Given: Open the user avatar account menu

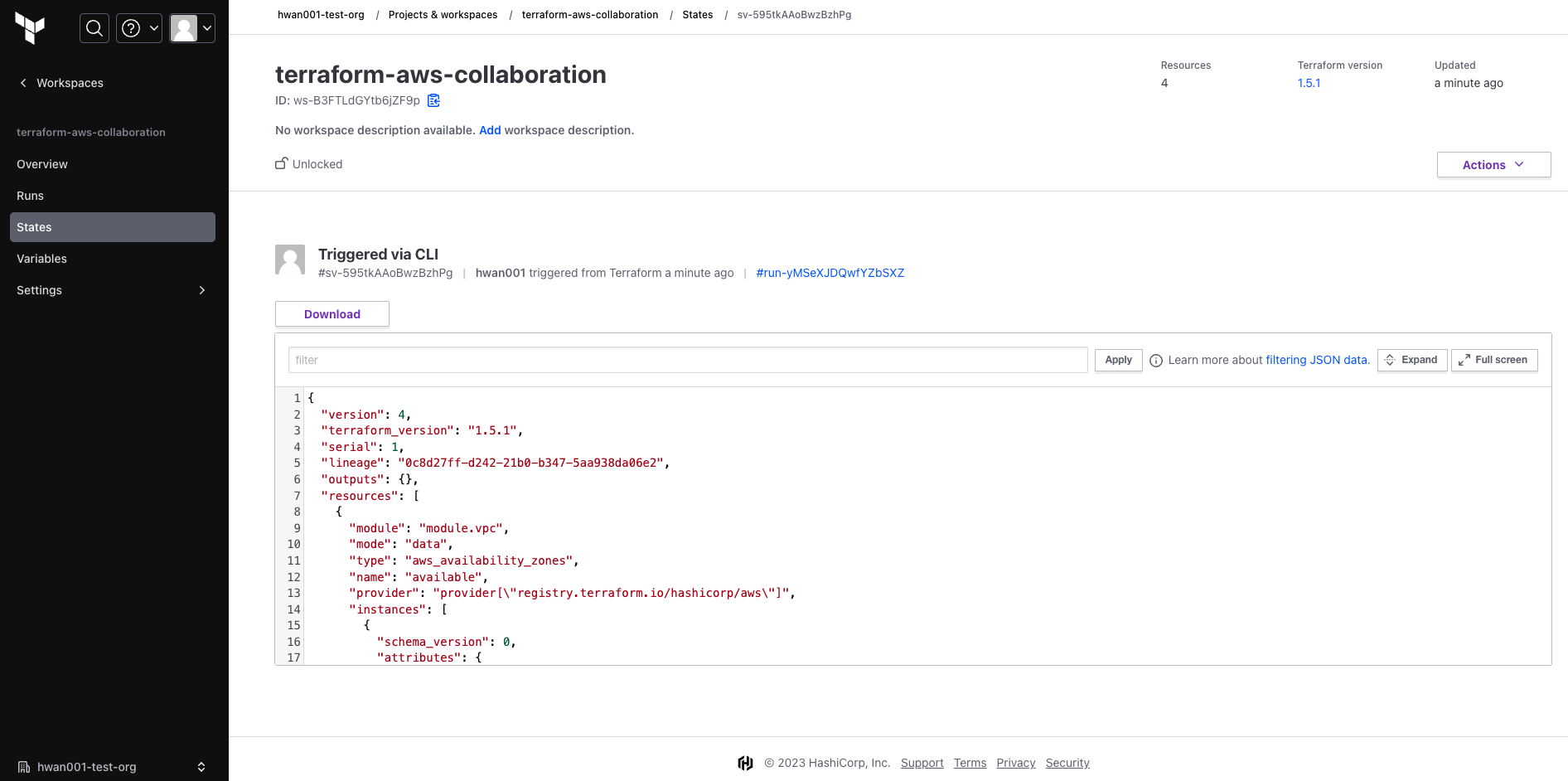Looking at the screenshot, I should [x=192, y=28].
